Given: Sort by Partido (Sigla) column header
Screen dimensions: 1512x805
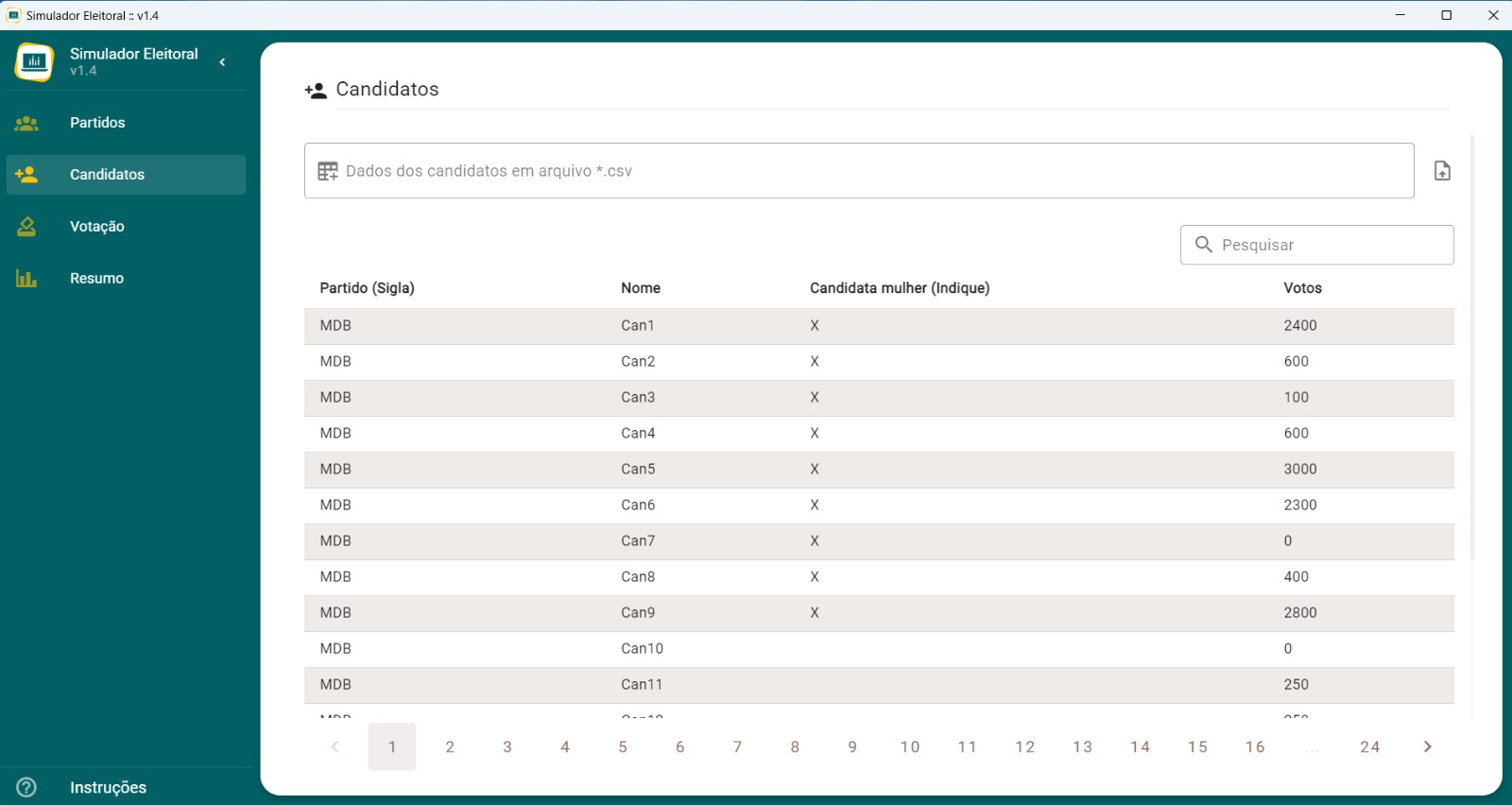Looking at the screenshot, I should point(367,288).
